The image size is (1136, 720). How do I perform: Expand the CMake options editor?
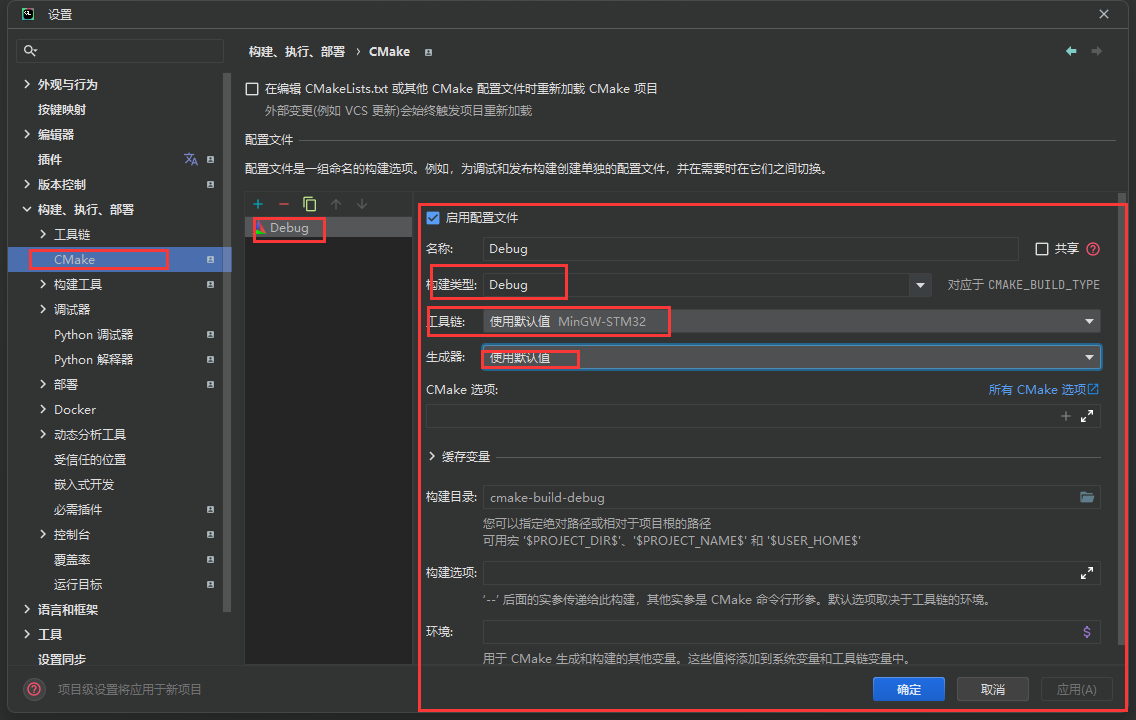pyautogui.click(x=1087, y=416)
